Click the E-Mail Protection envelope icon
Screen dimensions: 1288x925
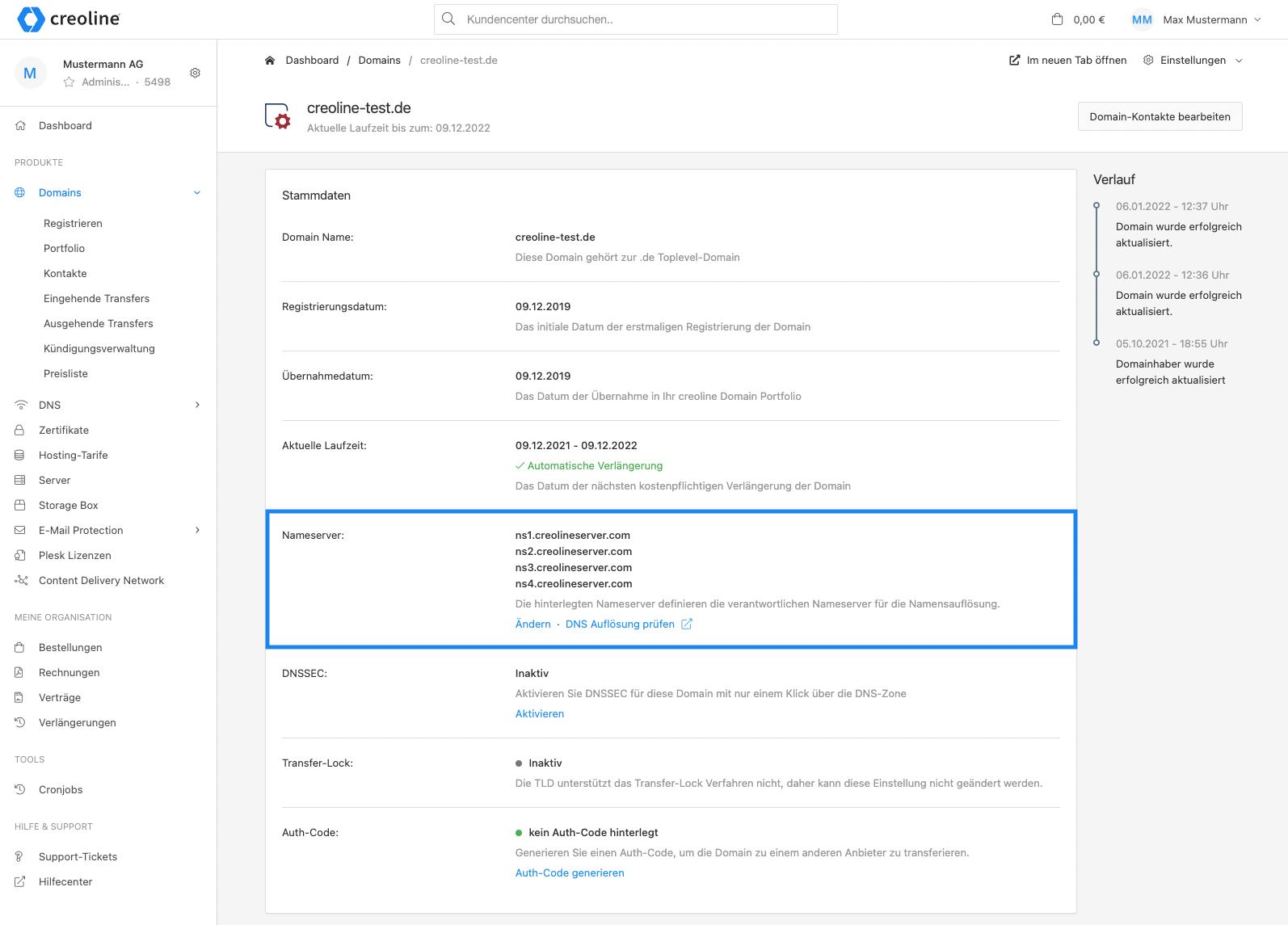[x=20, y=530]
